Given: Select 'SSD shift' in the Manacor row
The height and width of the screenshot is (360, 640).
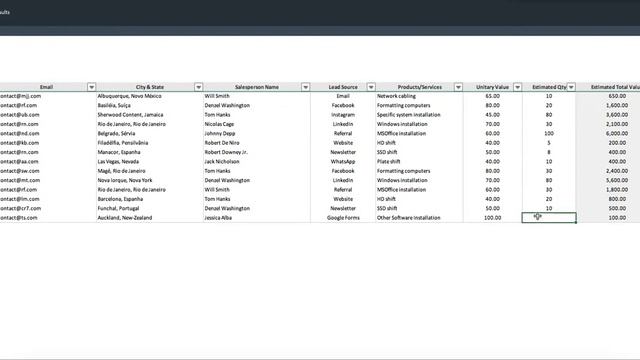Looking at the screenshot, I should 420,152.
